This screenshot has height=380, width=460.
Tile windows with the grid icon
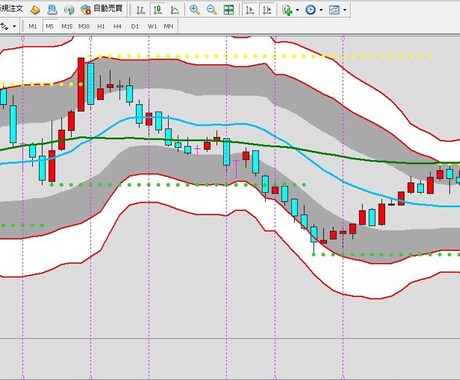click(229, 10)
